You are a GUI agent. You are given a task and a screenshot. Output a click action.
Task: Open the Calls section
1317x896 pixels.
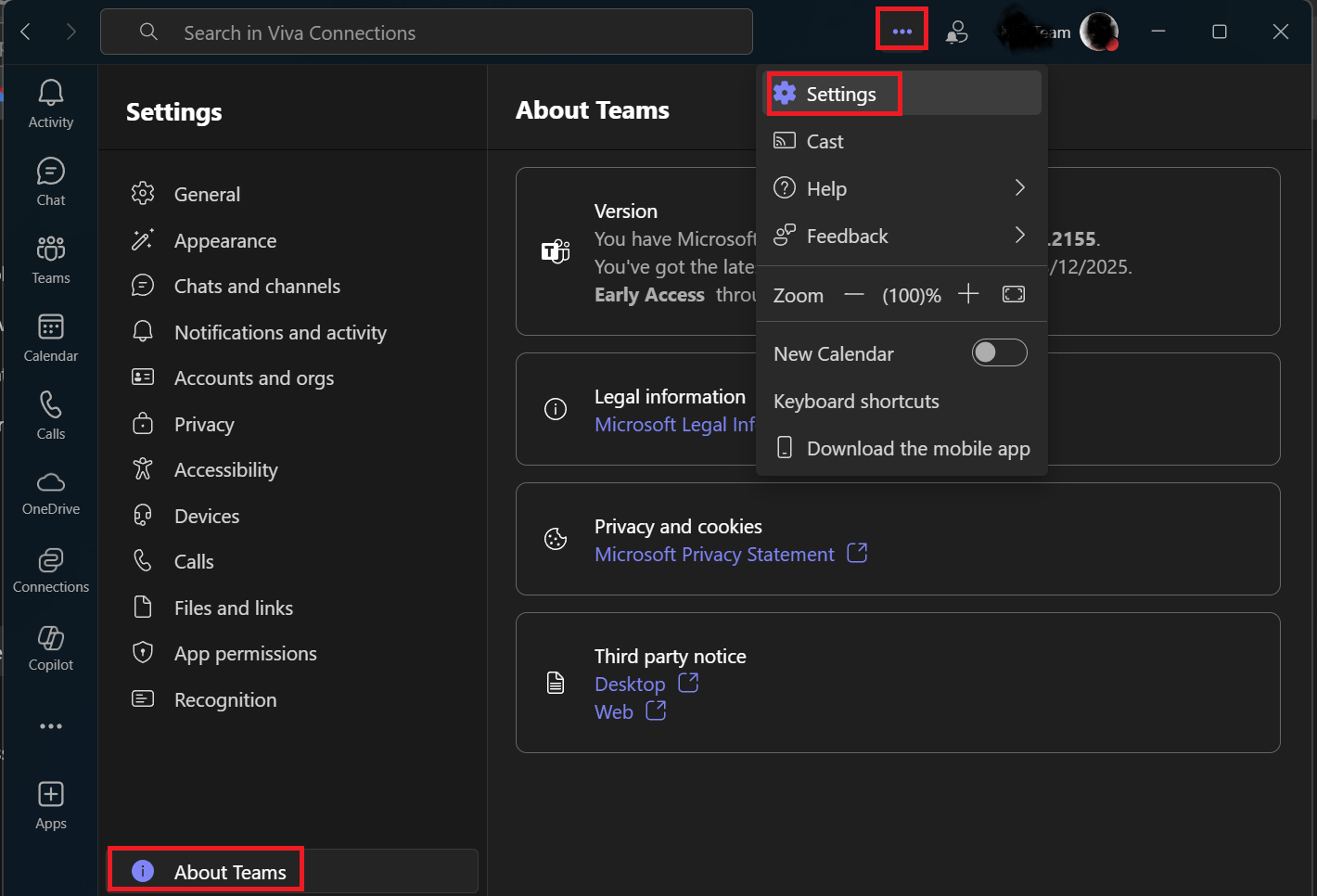[x=50, y=414]
